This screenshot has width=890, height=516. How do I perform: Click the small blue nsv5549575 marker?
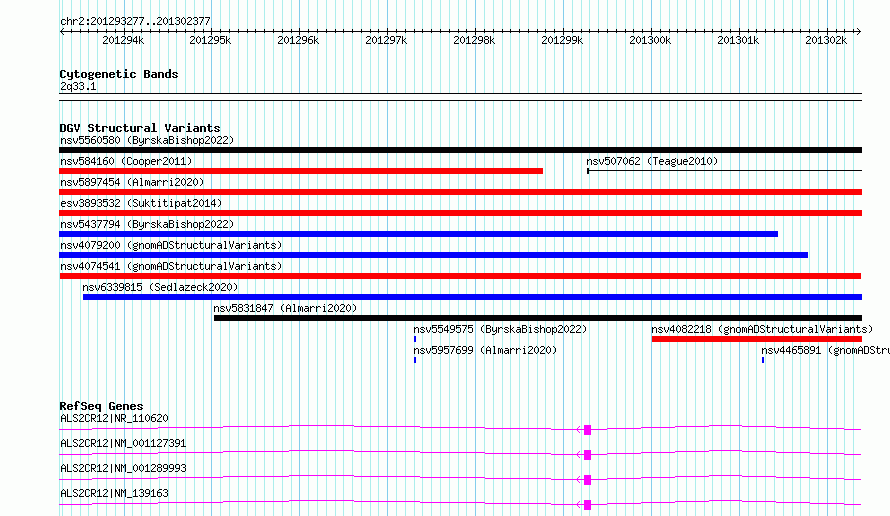click(x=415, y=339)
